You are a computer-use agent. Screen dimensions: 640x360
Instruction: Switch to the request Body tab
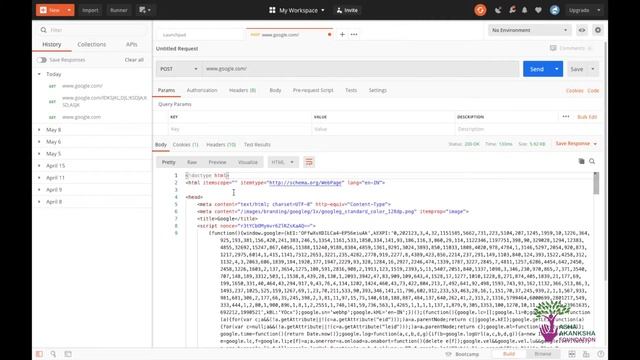pyautogui.click(x=276, y=90)
